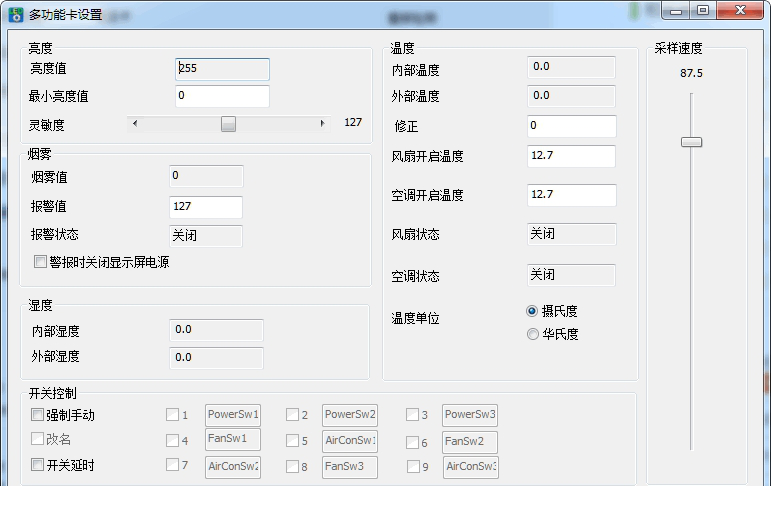Image resolution: width=771 pixels, height=505 pixels.
Task: Click the app icon in title bar
Action: coord(15,13)
